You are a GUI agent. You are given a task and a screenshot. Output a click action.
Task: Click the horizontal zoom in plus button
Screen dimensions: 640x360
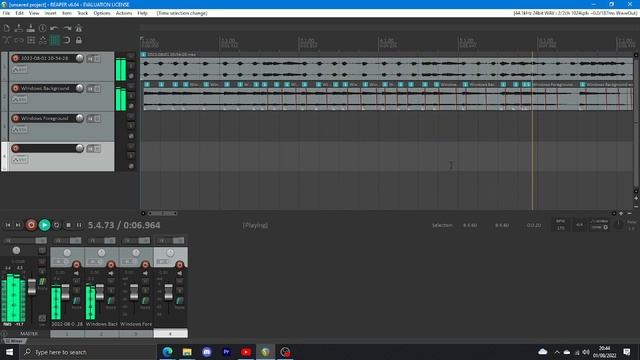[x=621, y=213]
